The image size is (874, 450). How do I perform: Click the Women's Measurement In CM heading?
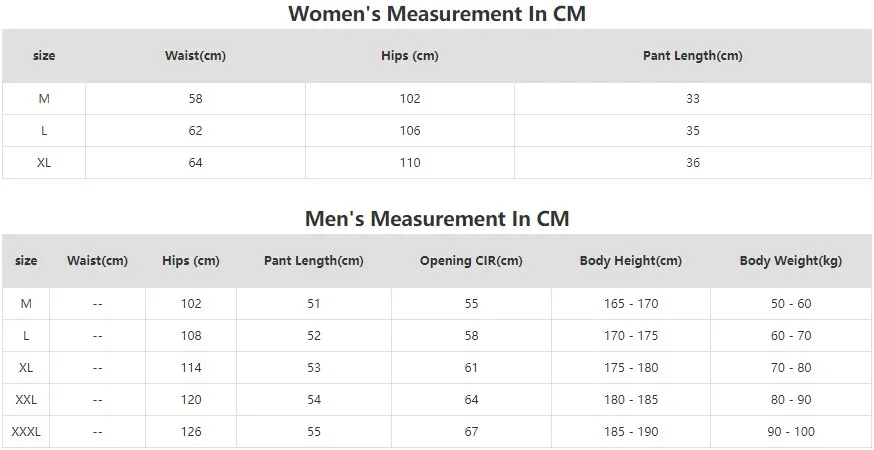437,13
